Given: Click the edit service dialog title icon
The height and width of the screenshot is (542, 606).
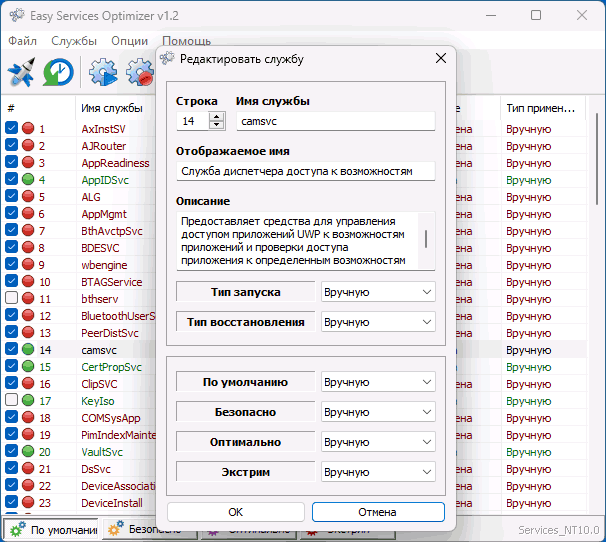Looking at the screenshot, I should click(x=167, y=58).
